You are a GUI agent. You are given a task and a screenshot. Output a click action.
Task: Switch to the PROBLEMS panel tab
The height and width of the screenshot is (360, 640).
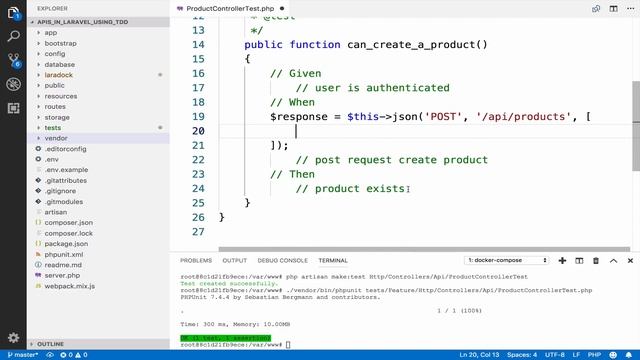[x=196, y=260]
